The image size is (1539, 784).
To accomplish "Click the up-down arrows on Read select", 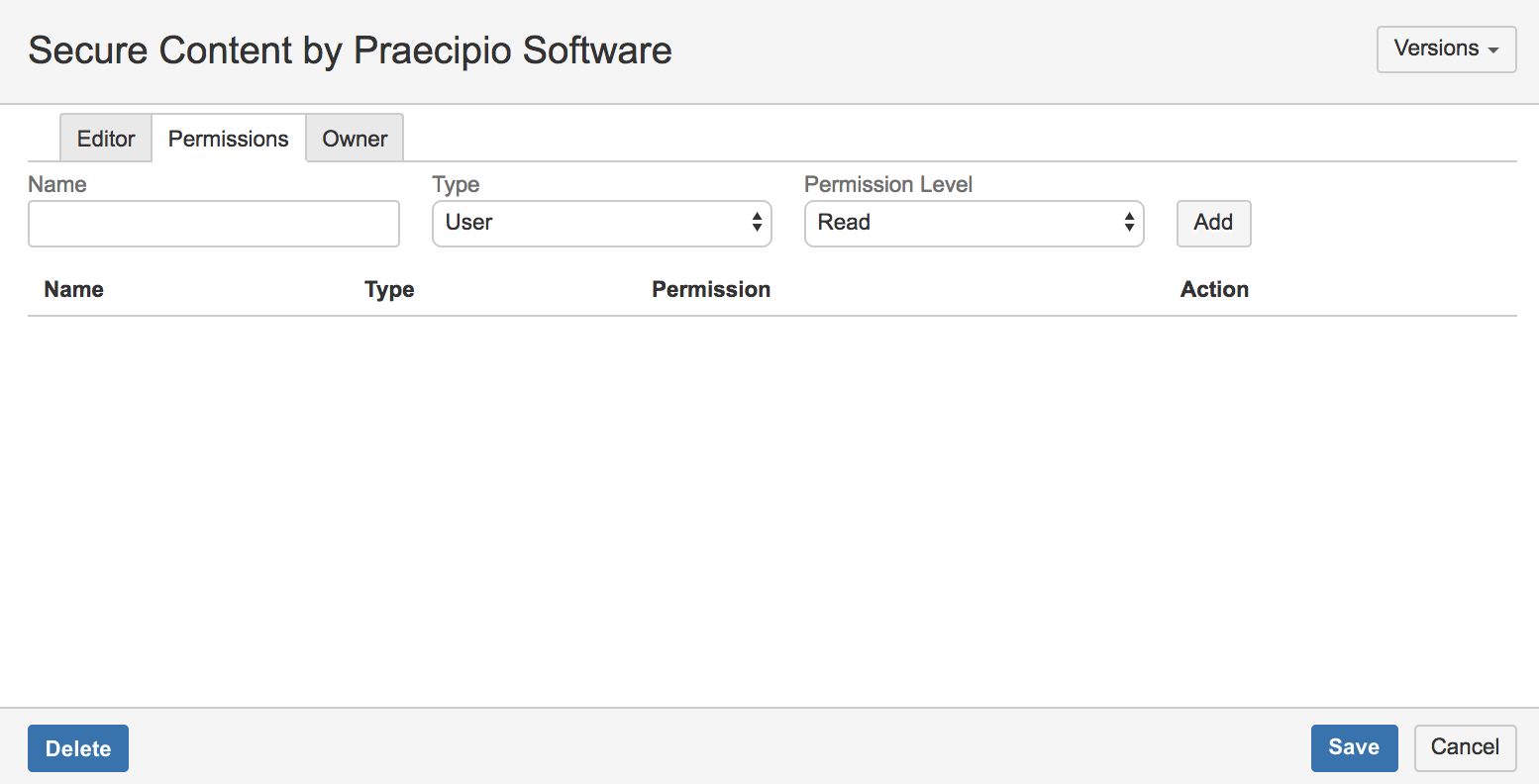I will coord(1129,223).
